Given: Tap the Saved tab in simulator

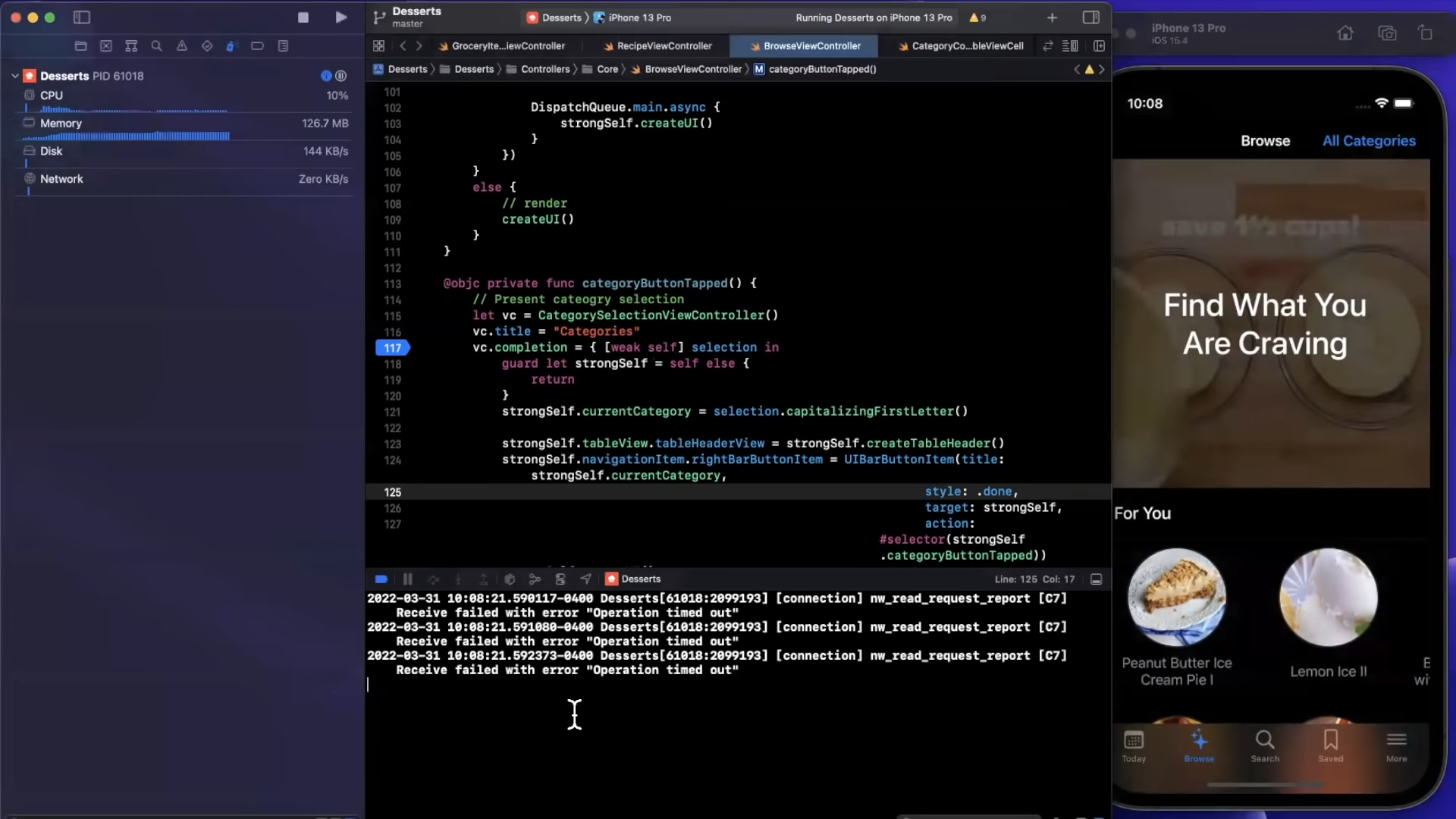Looking at the screenshot, I should (1331, 746).
